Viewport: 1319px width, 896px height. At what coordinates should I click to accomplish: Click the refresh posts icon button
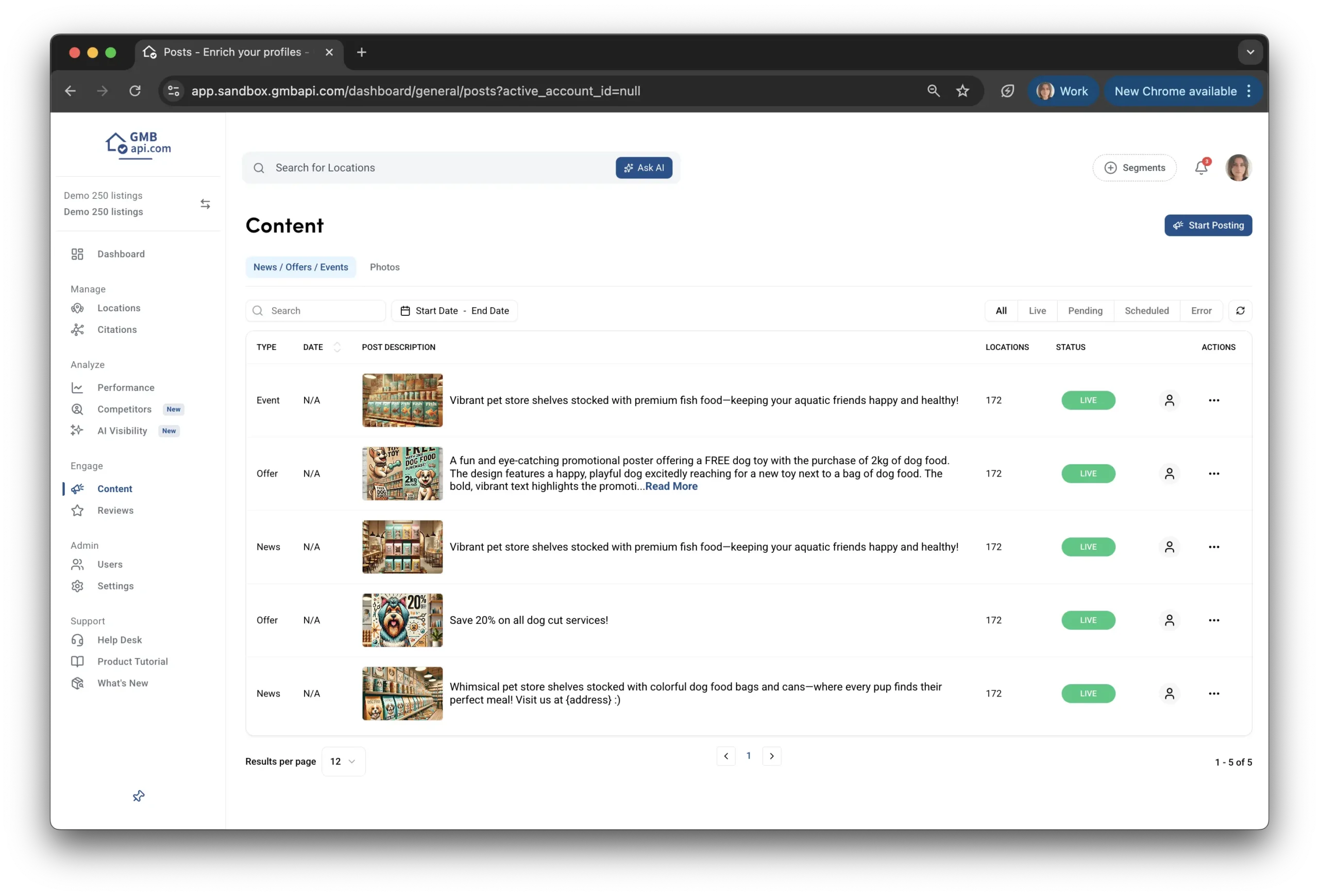point(1240,310)
